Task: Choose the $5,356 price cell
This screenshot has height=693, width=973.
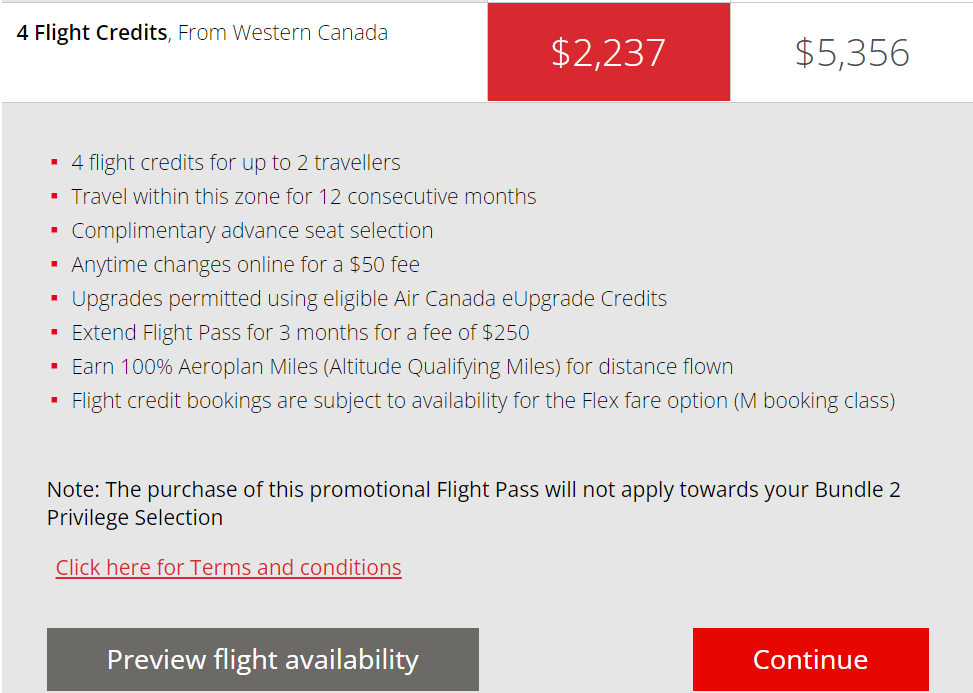Action: point(852,53)
